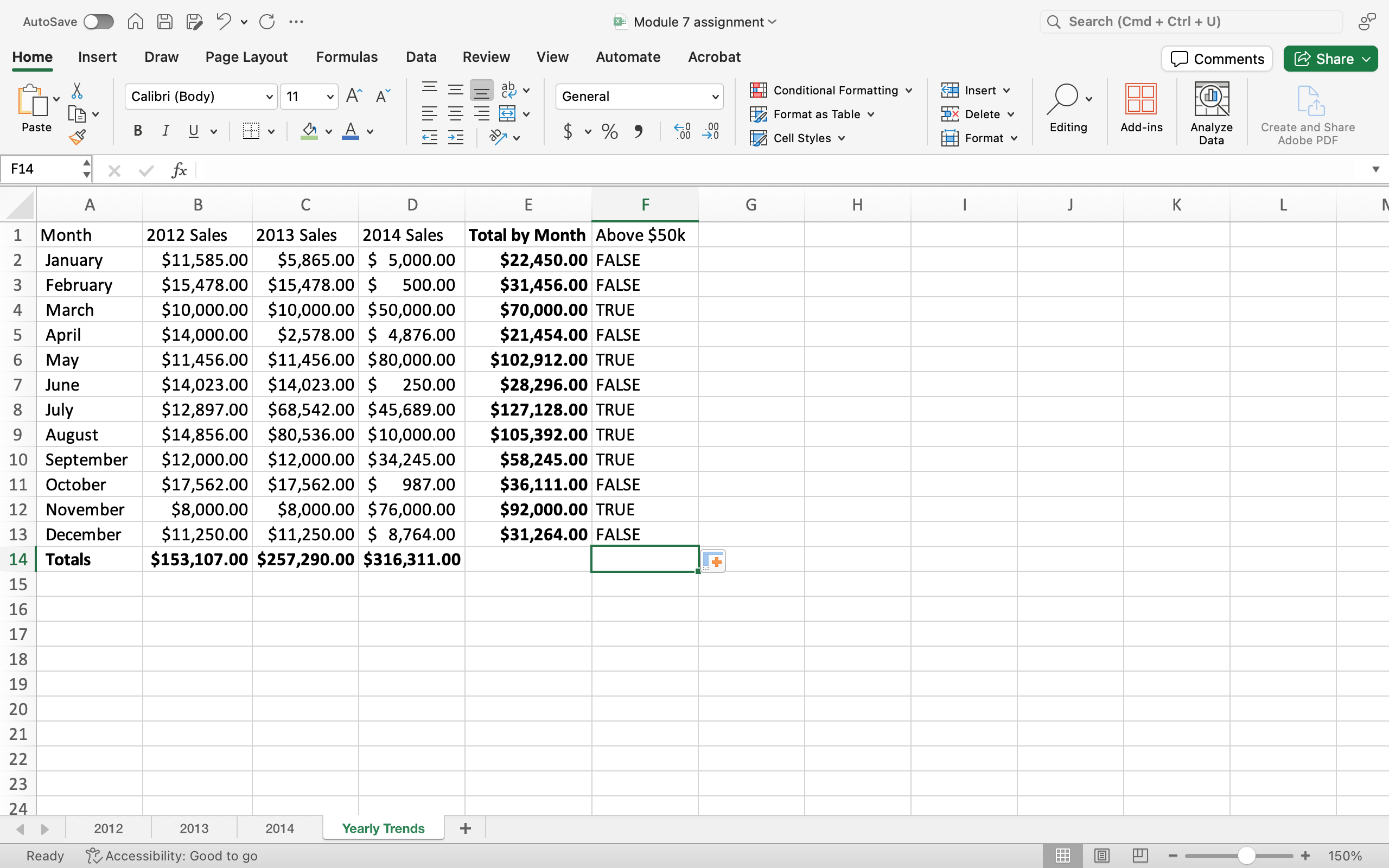
Task: Click the Undo arrow icon
Action: pyautogui.click(x=224, y=22)
